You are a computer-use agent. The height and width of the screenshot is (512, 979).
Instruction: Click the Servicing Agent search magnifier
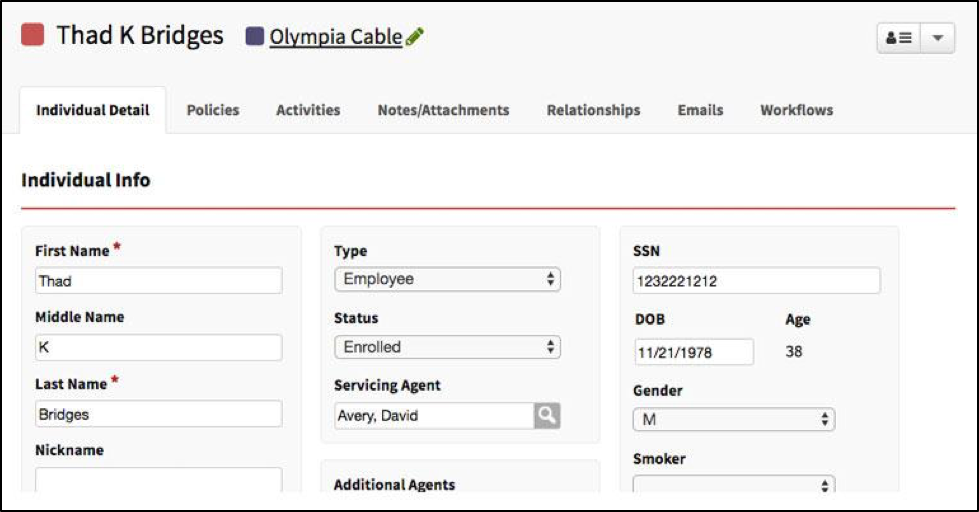(x=547, y=415)
